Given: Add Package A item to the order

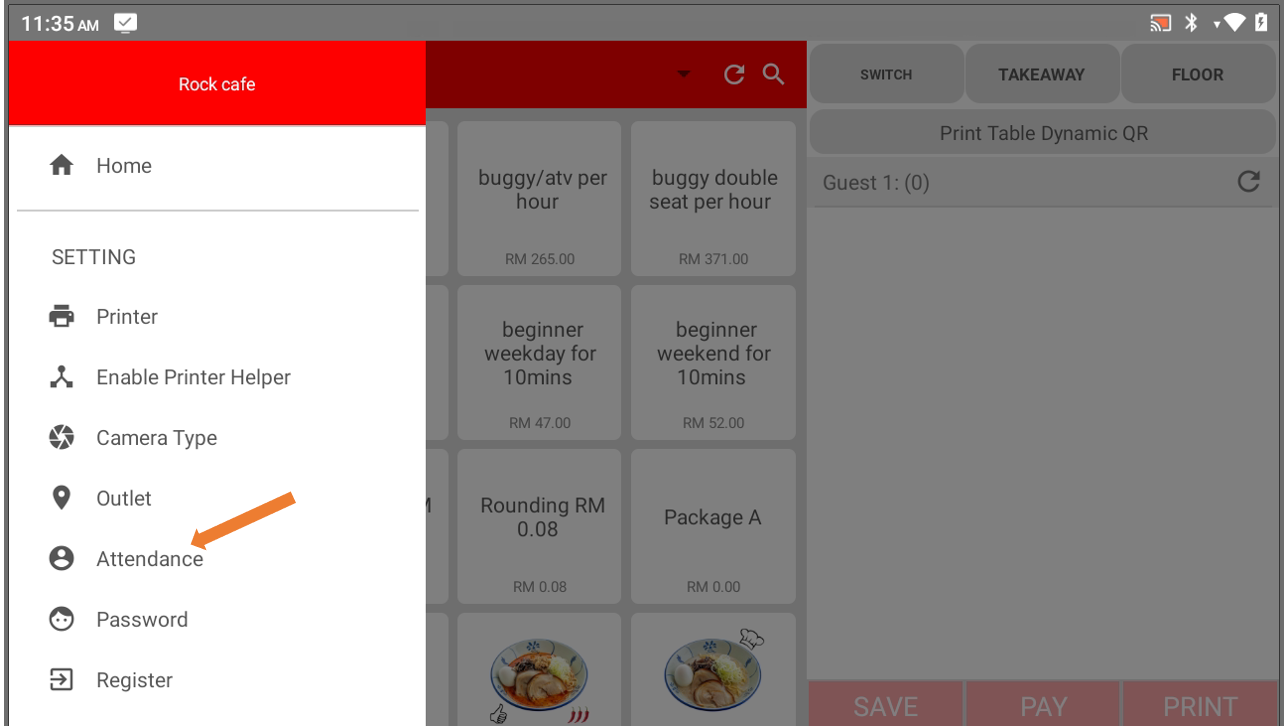Looking at the screenshot, I should point(713,524).
